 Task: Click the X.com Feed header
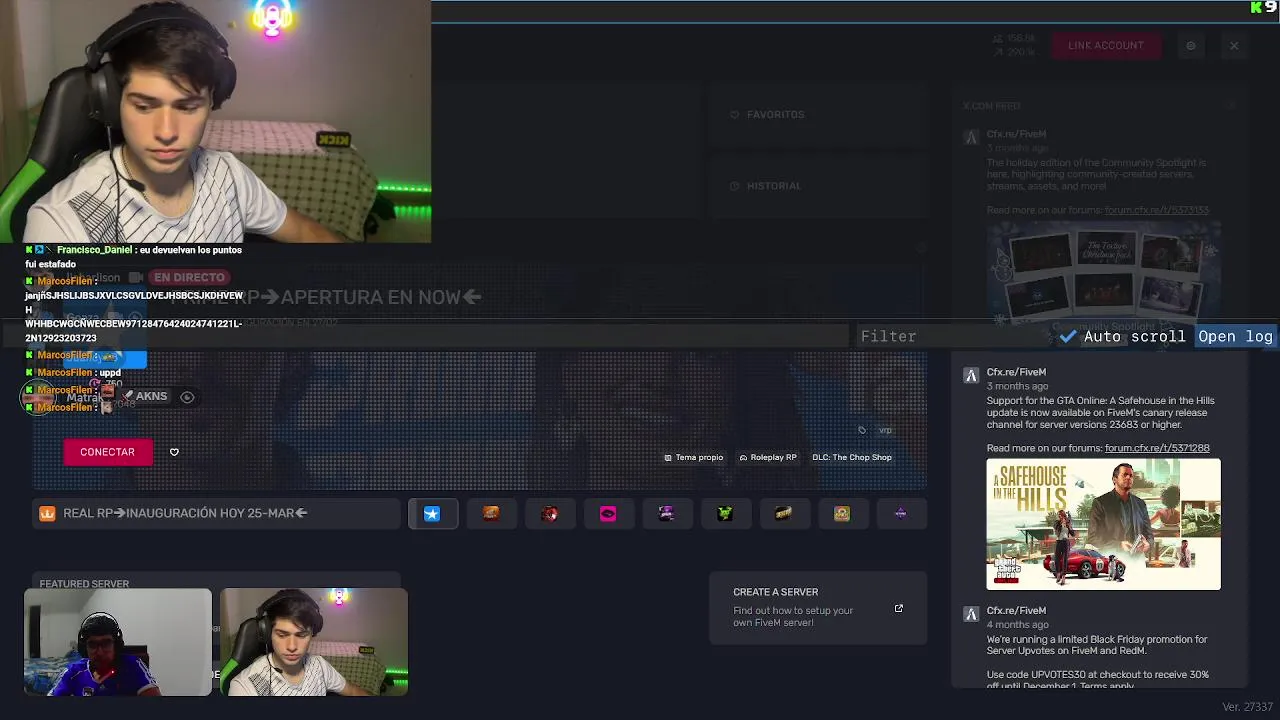click(x=992, y=106)
